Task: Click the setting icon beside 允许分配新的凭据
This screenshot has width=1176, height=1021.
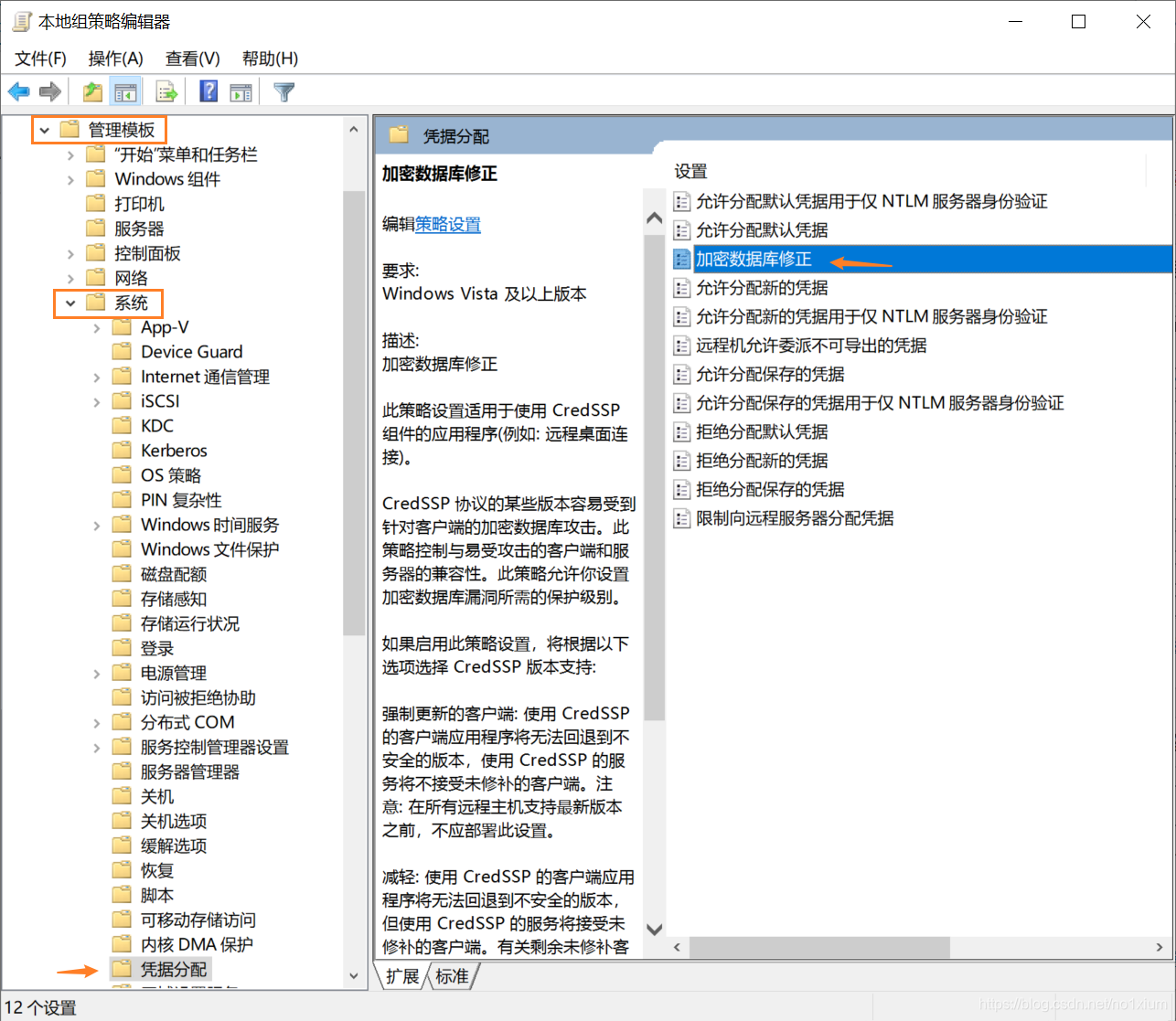Action: (681, 288)
